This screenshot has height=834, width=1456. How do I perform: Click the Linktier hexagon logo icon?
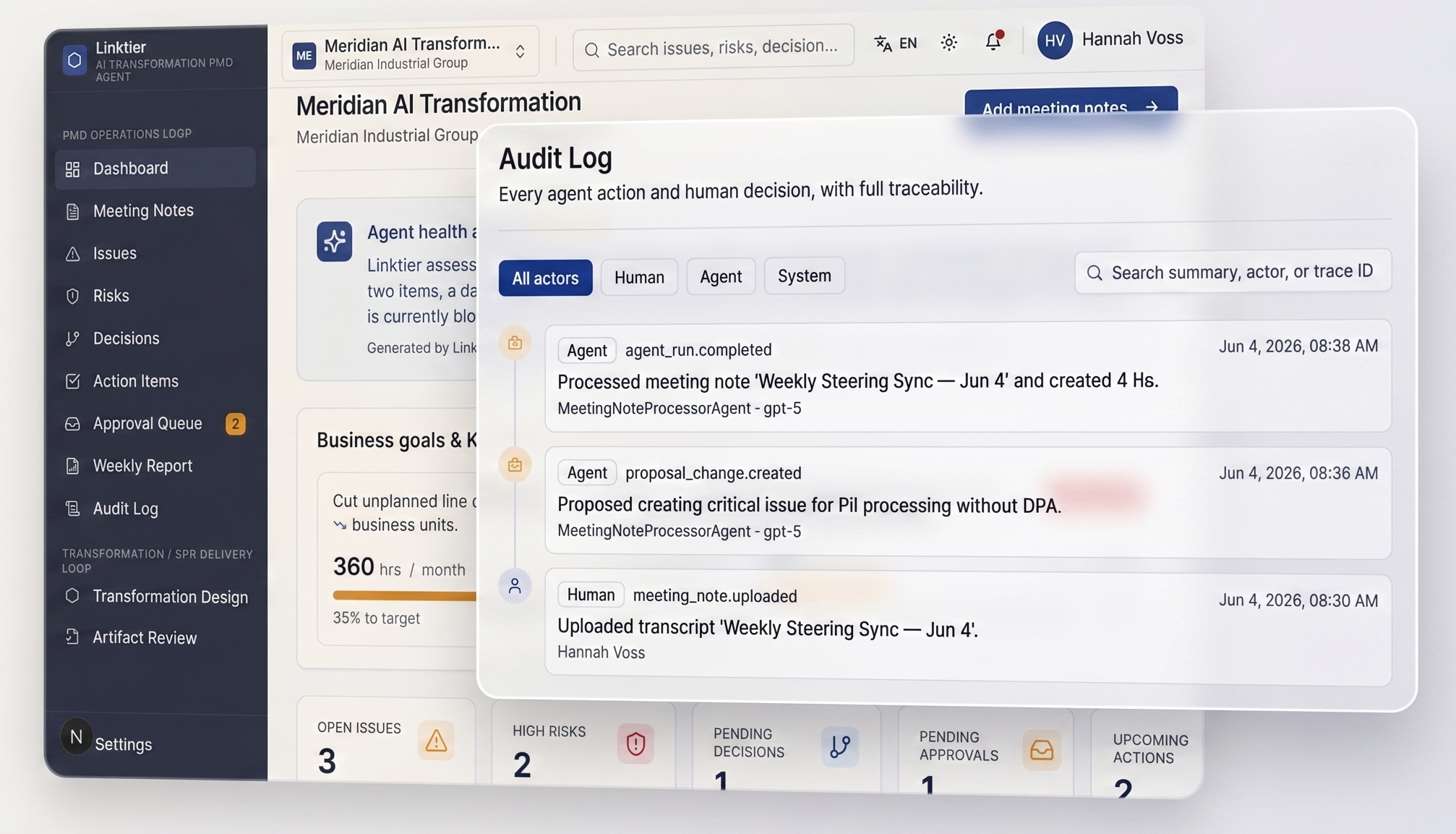tap(74, 60)
